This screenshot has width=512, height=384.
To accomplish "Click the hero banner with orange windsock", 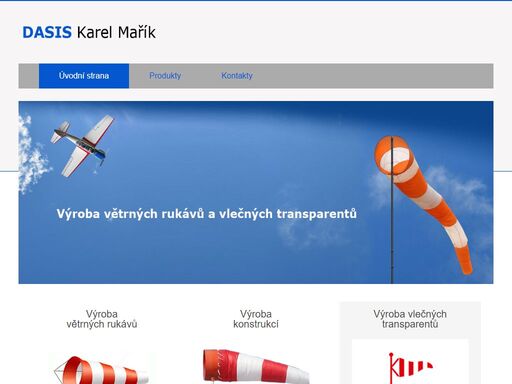I will pyautogui.click(x=256, y=192).
